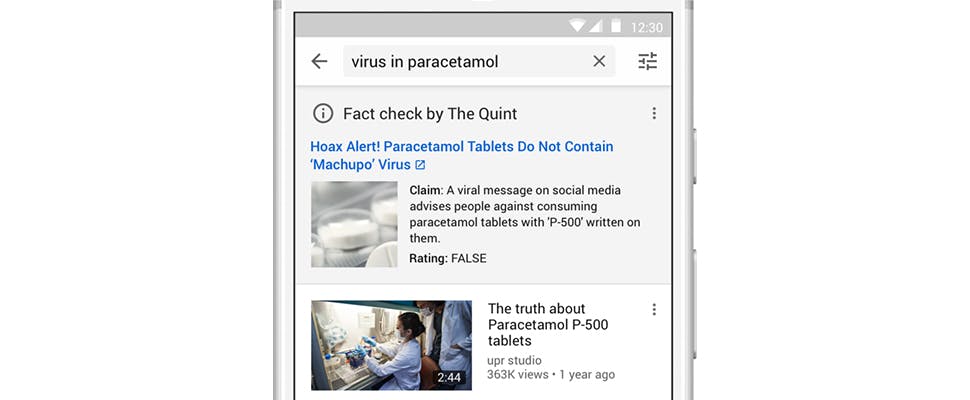Open the paracetamol tablets fact check image
Image resolution: width=970 pixels, height=400 pixels.
[x=354, y=224]
